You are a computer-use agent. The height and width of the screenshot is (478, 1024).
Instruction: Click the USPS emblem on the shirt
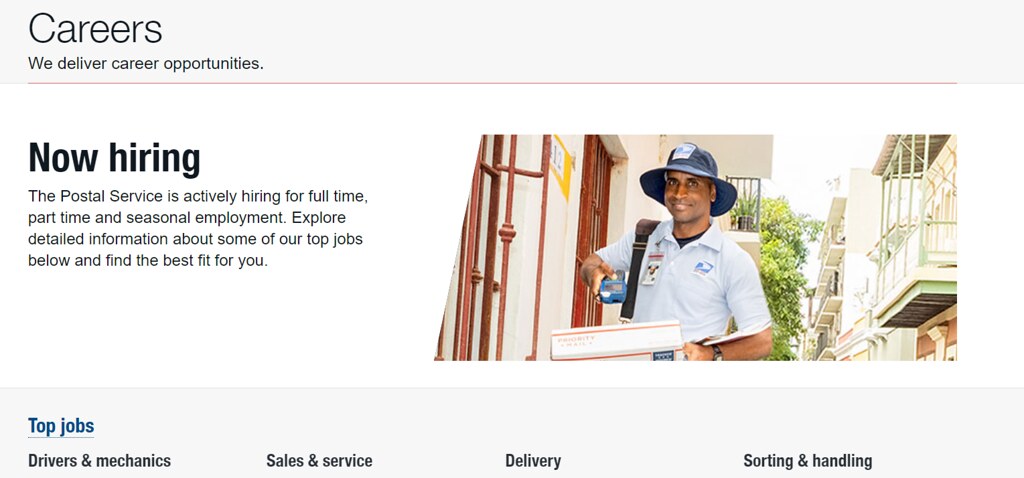click(703, 268)
